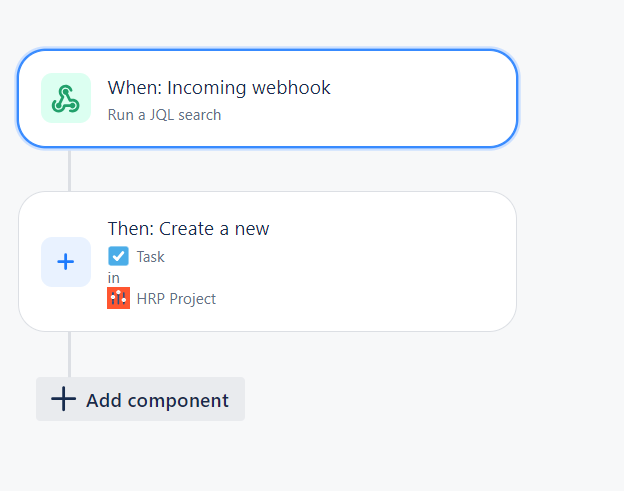Click the Add component button
624x491 pixels.
[140, 399]
